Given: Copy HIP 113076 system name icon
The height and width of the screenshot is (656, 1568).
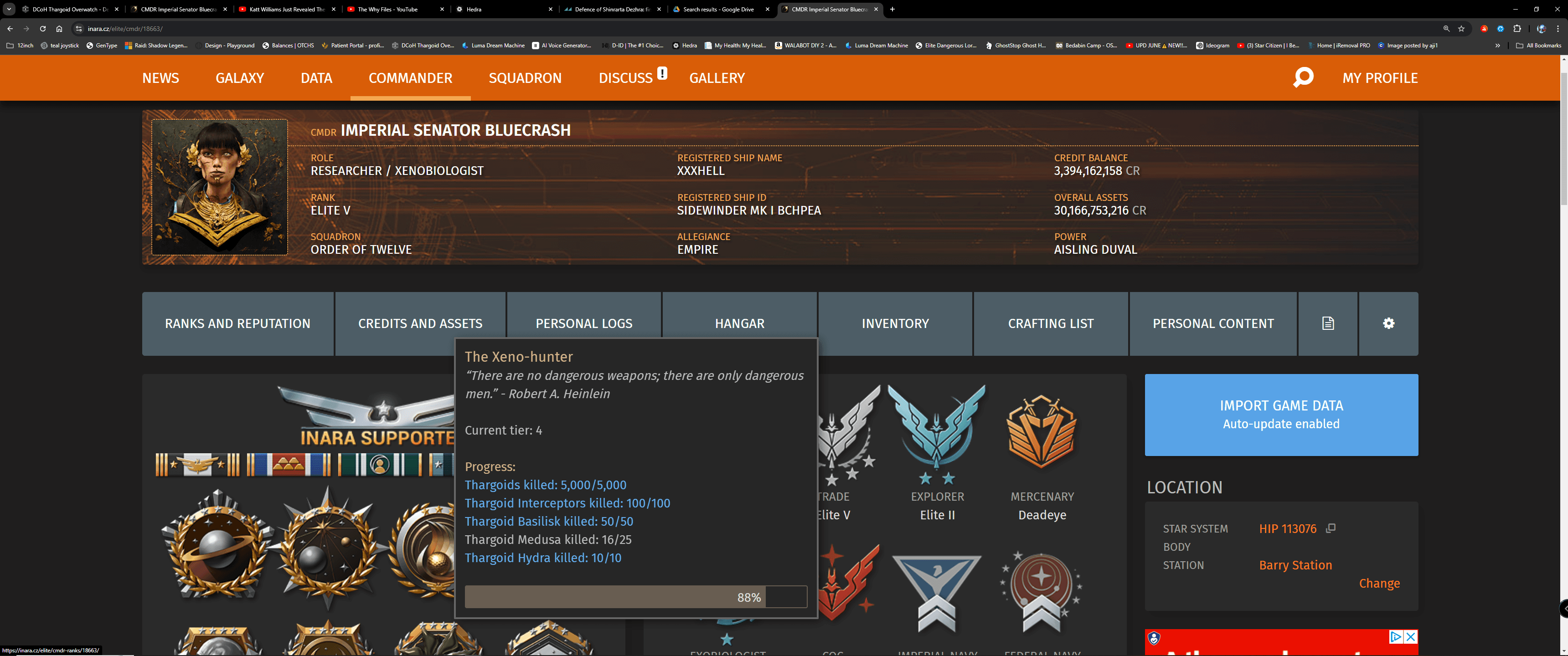Looking at the screenshot, I should pyautogui.click(x=1331, y=528).
